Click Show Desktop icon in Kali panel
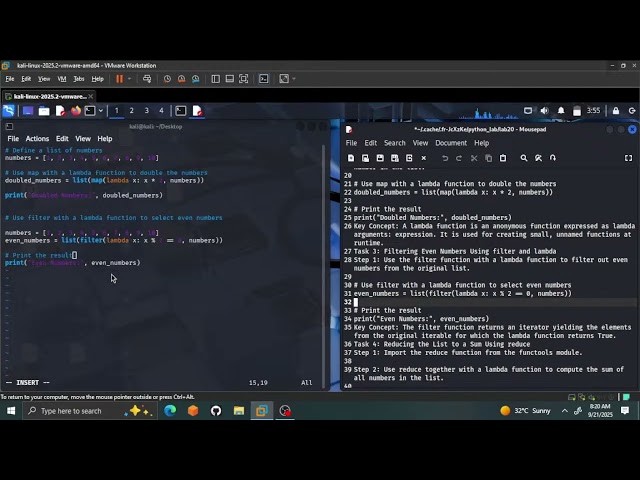Image resolution: width=640 pixels, height=480 pixels. [x=28, y=111]
